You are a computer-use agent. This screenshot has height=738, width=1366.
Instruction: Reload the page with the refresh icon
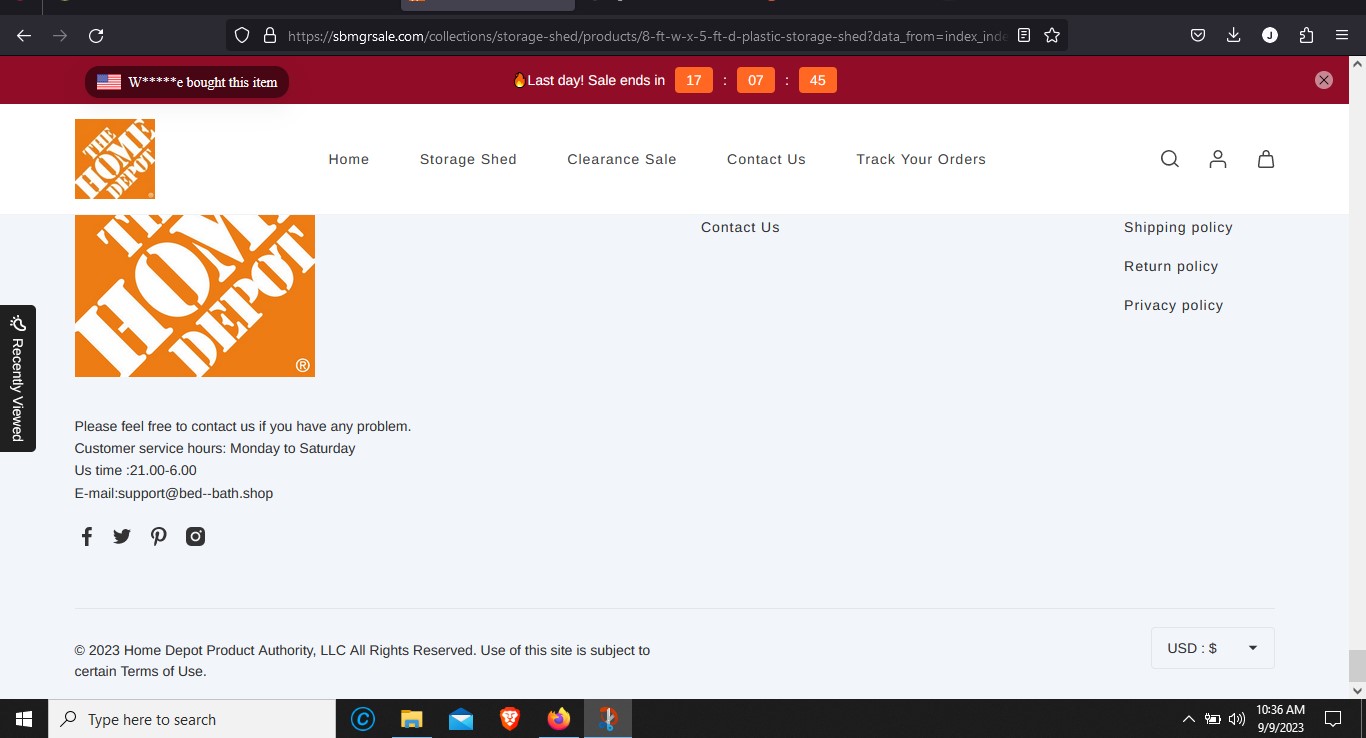(x=96, y=35)
